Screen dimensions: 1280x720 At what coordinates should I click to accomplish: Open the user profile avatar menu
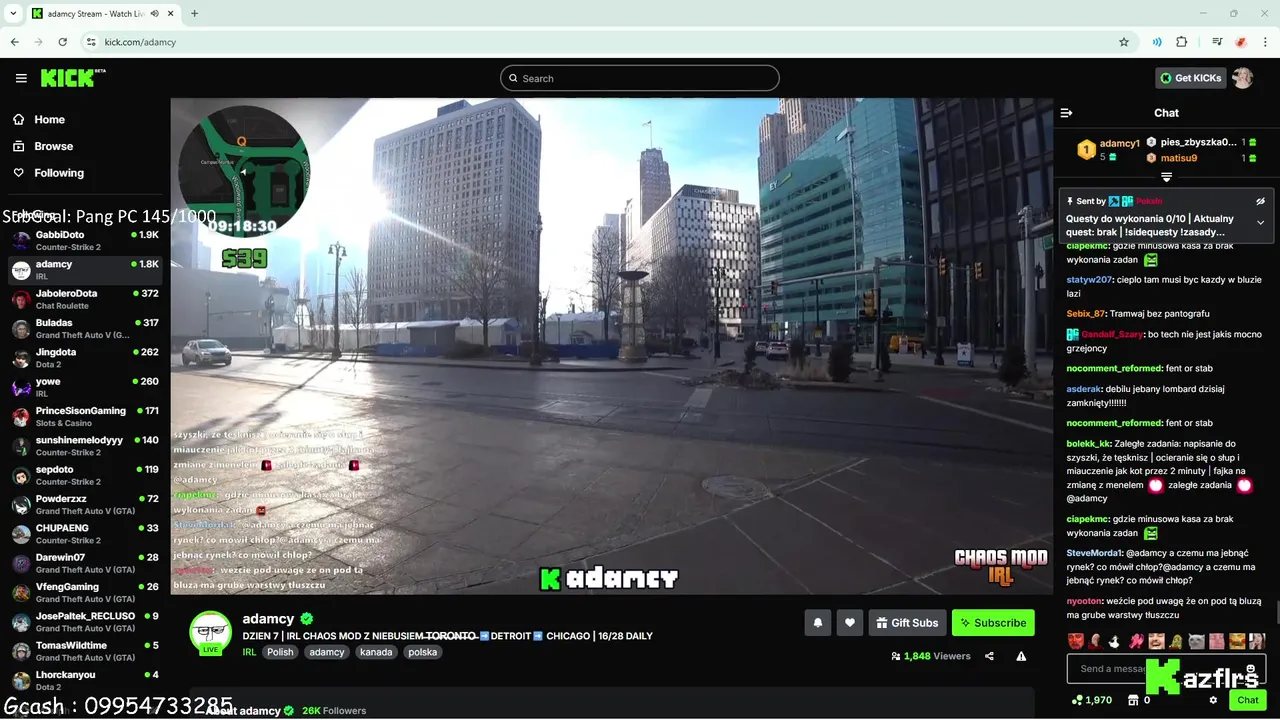pos(1242,78)
